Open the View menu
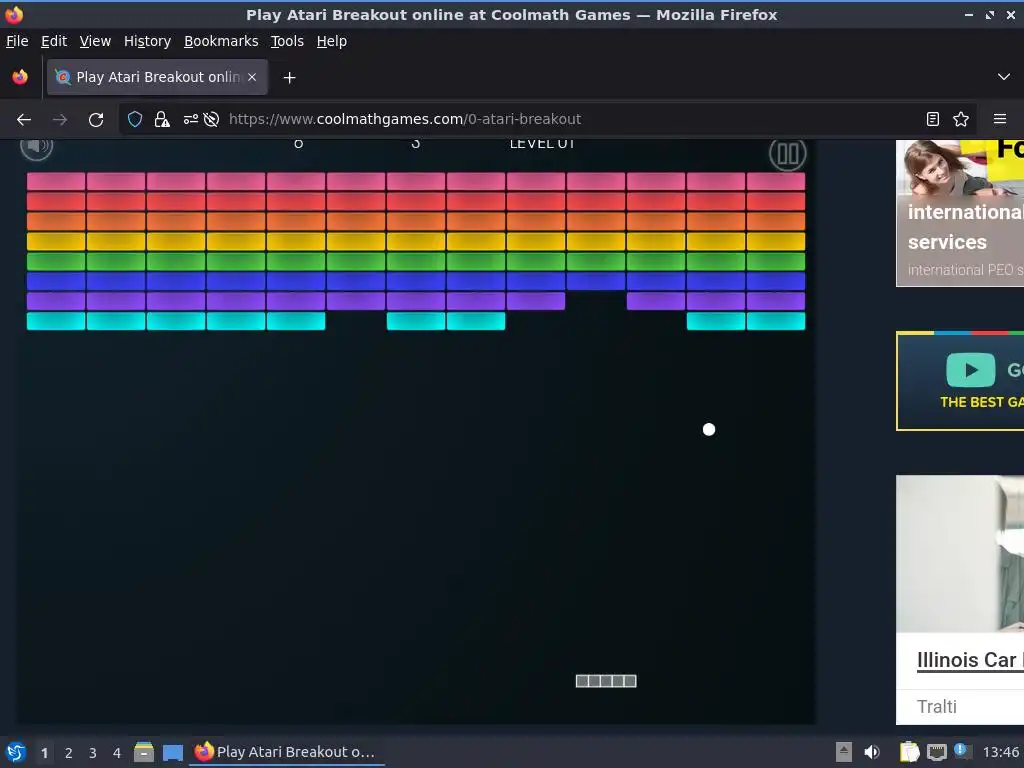Viewport: 1024px width, 768px height. coord(95,41)
